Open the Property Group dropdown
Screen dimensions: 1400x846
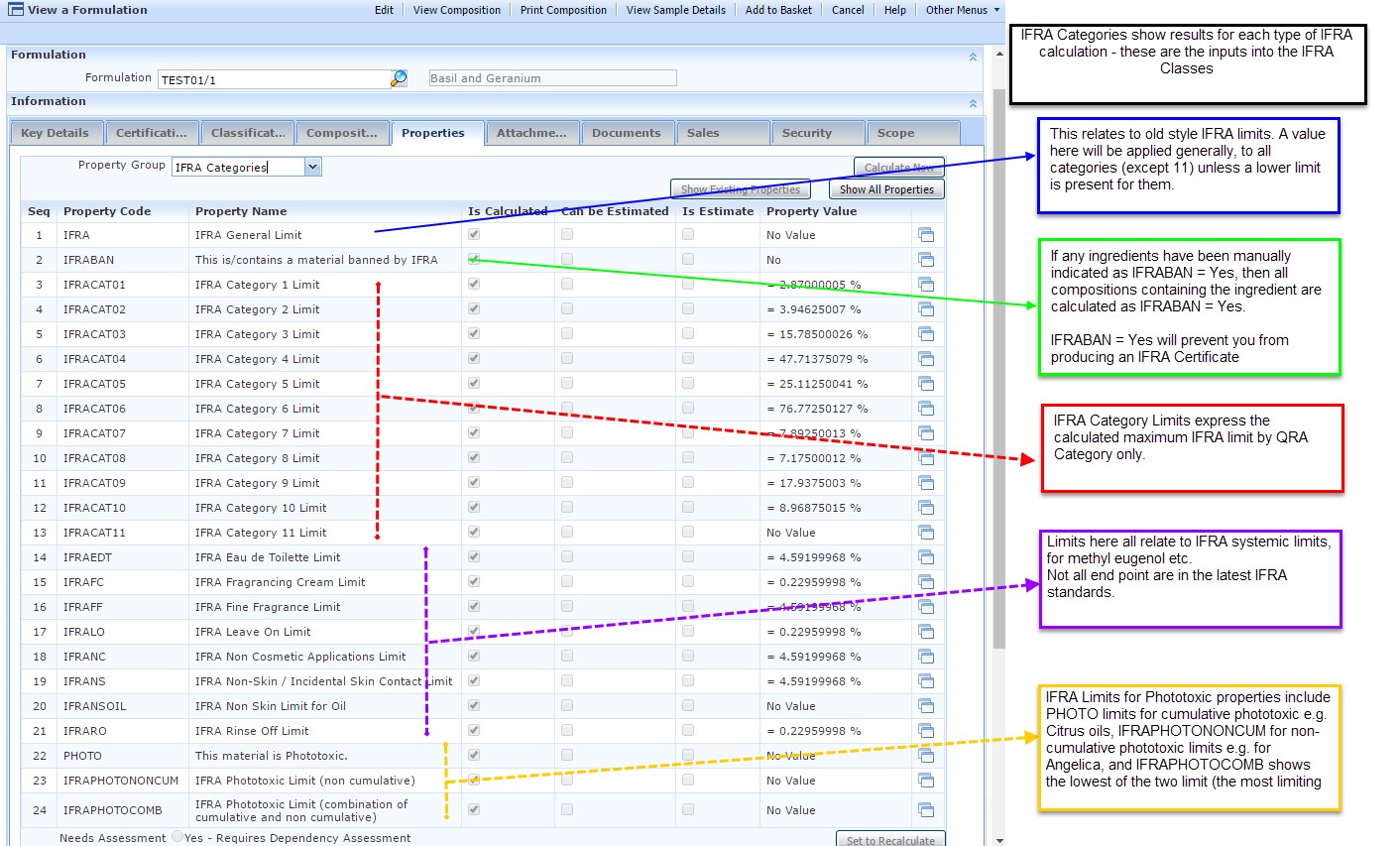(313, 167)
